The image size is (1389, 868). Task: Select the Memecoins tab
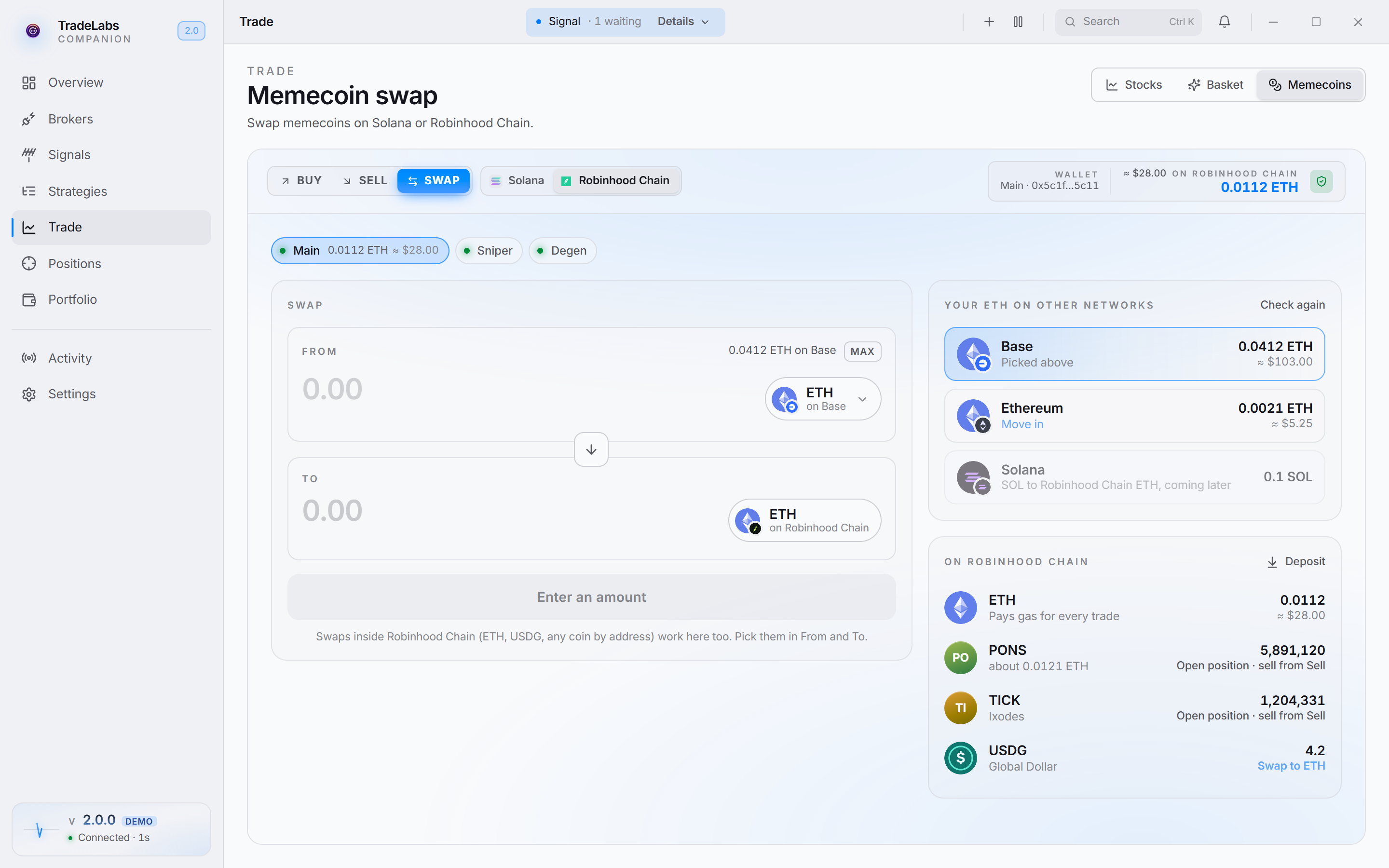[1310, 85]
